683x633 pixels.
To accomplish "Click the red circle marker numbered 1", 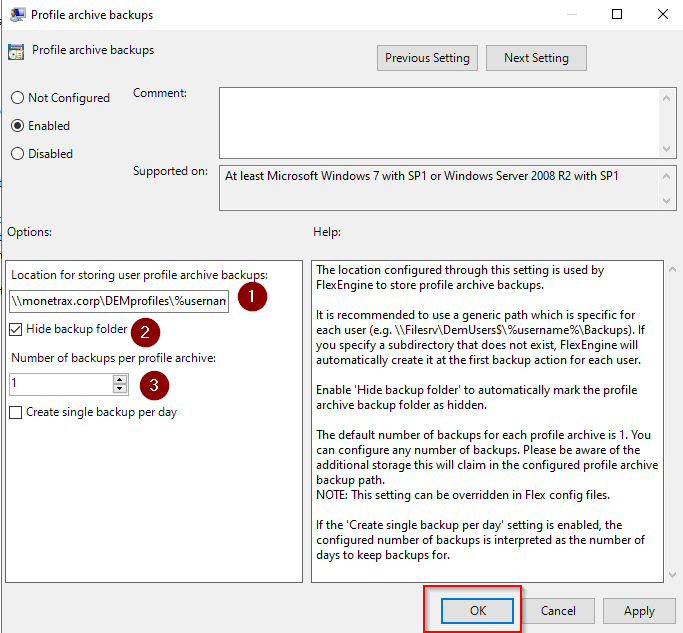I will pos(252,297).
